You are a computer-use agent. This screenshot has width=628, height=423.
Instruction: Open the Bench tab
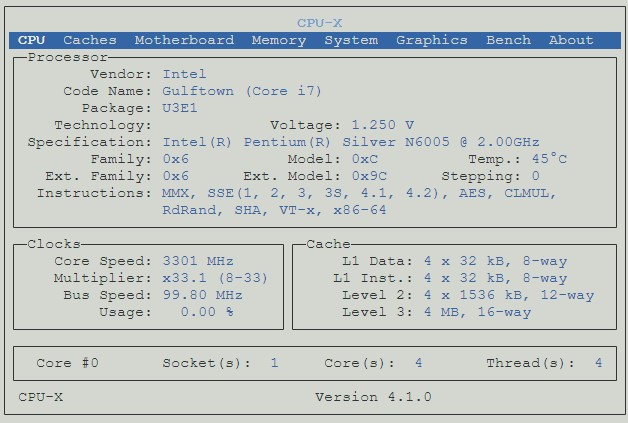click(x=508, y=40)
